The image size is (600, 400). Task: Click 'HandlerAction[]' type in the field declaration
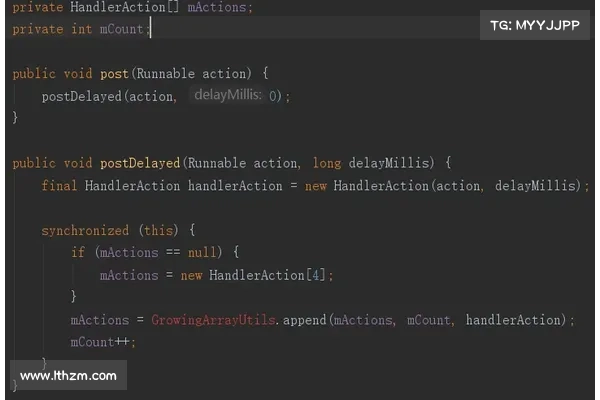(x=124, y=7)
